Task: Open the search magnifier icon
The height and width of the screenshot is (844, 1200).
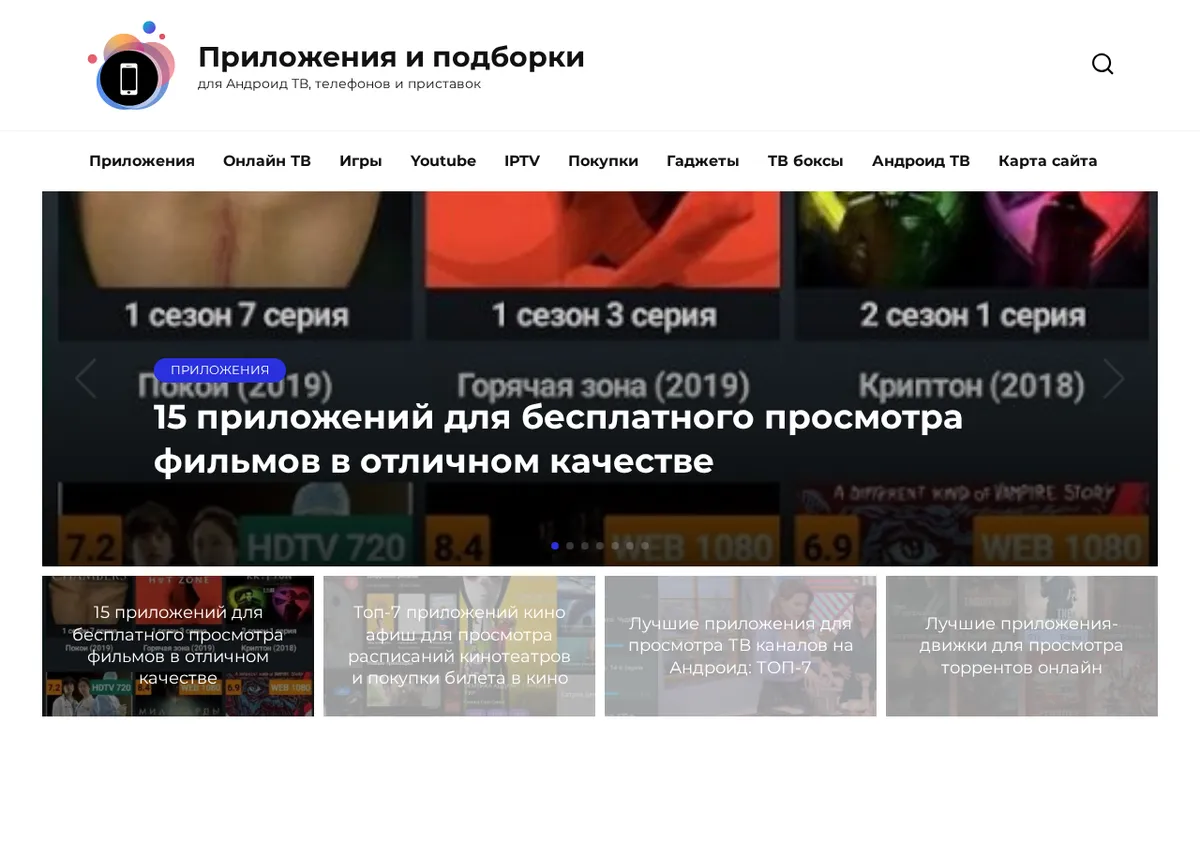Action: pyautogui.click(x=1102, y=64)
